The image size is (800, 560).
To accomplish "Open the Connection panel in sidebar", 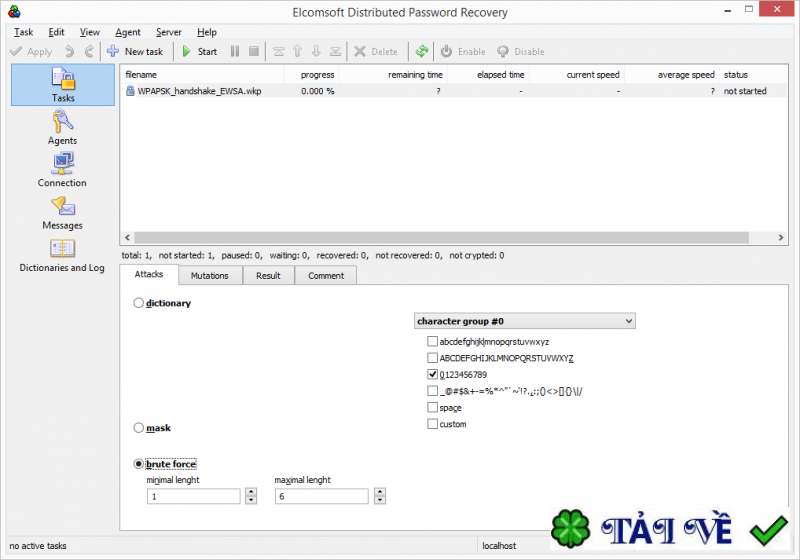I will click(x=62, y=170).
